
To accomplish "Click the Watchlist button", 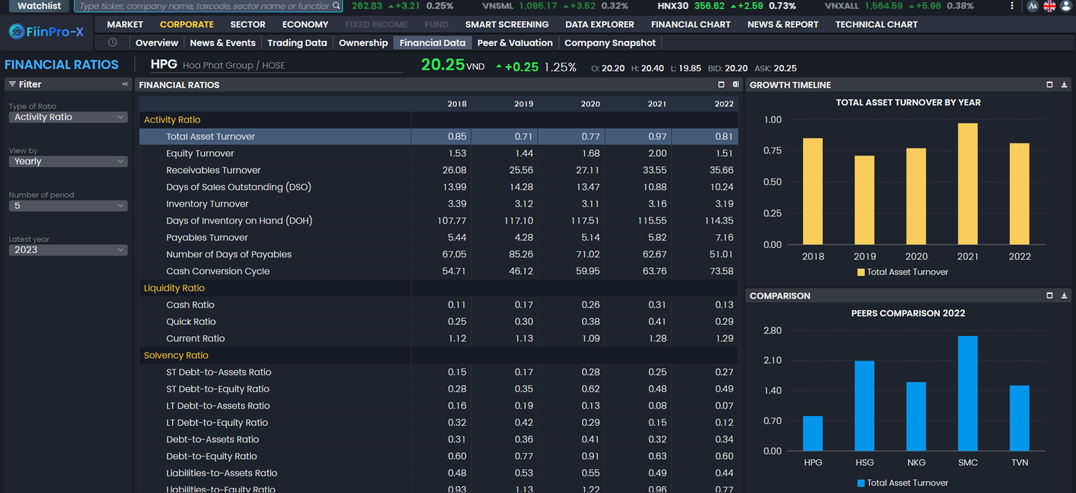I will point(38,6).
